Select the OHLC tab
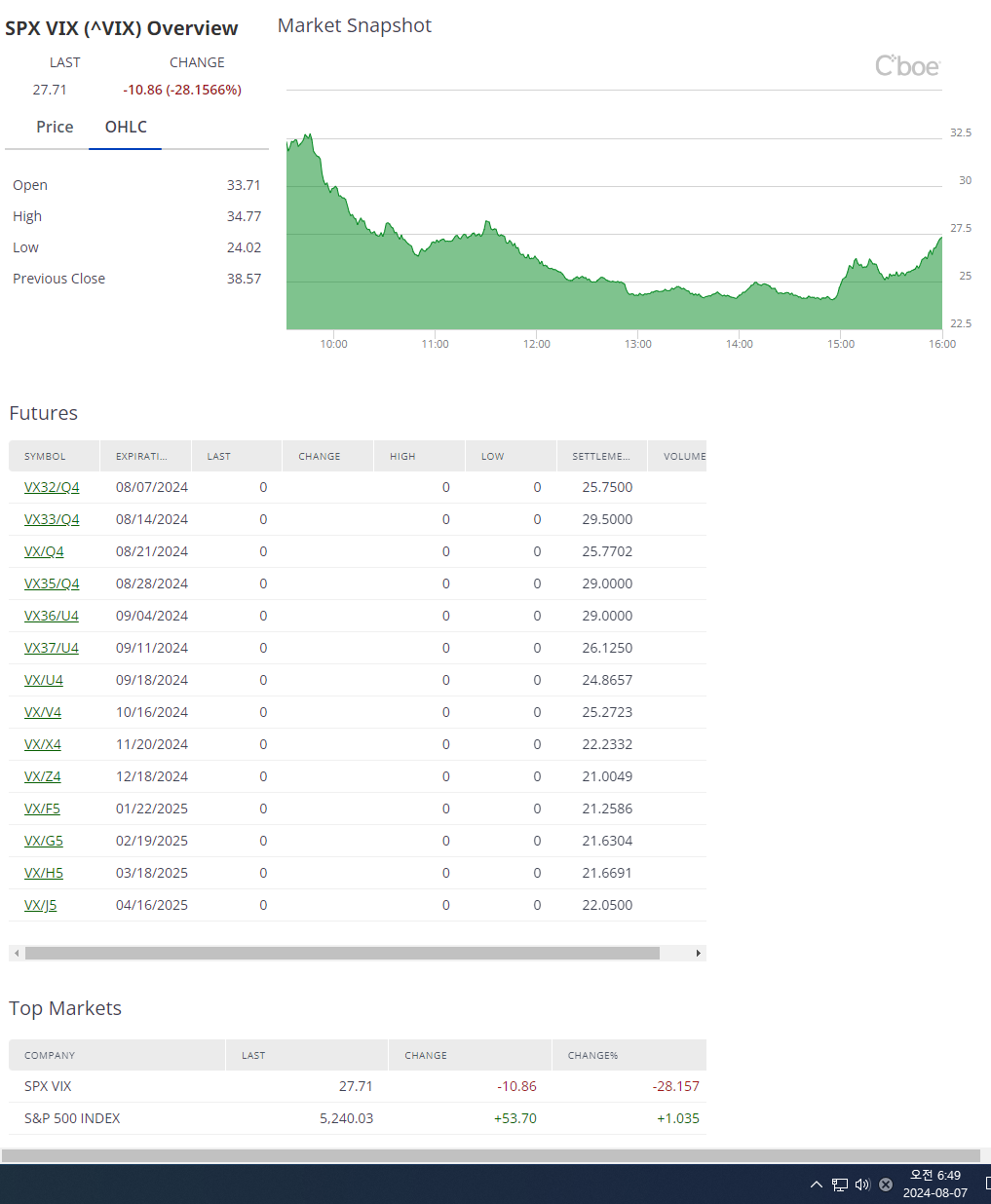The height and width of the screenshot is (1204, 991). [x=126, y=128]
